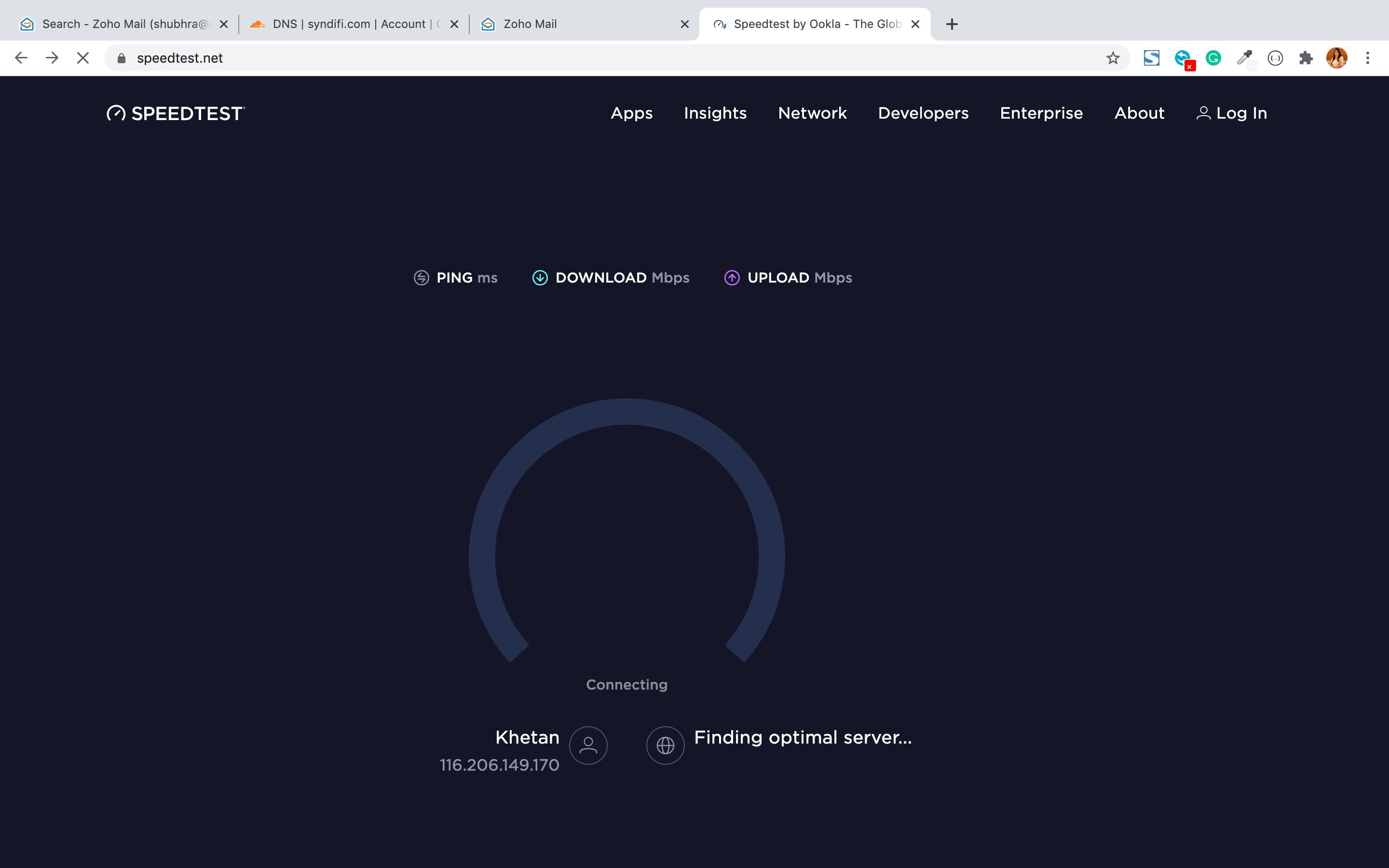Screen dimensions: 1389x868
Task: Switch to the Zoho Mail tab
Action: click(x=584, y=24)
